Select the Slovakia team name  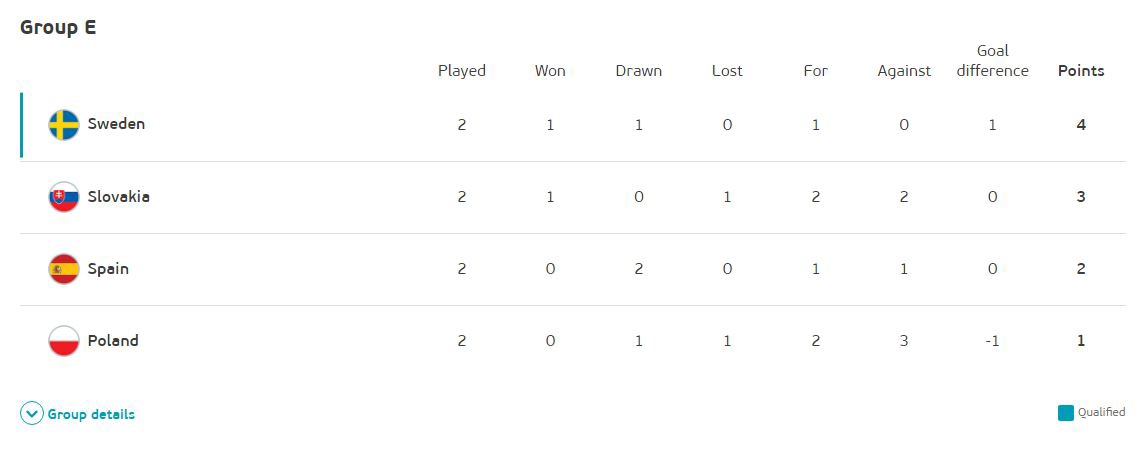click(118, 197)
